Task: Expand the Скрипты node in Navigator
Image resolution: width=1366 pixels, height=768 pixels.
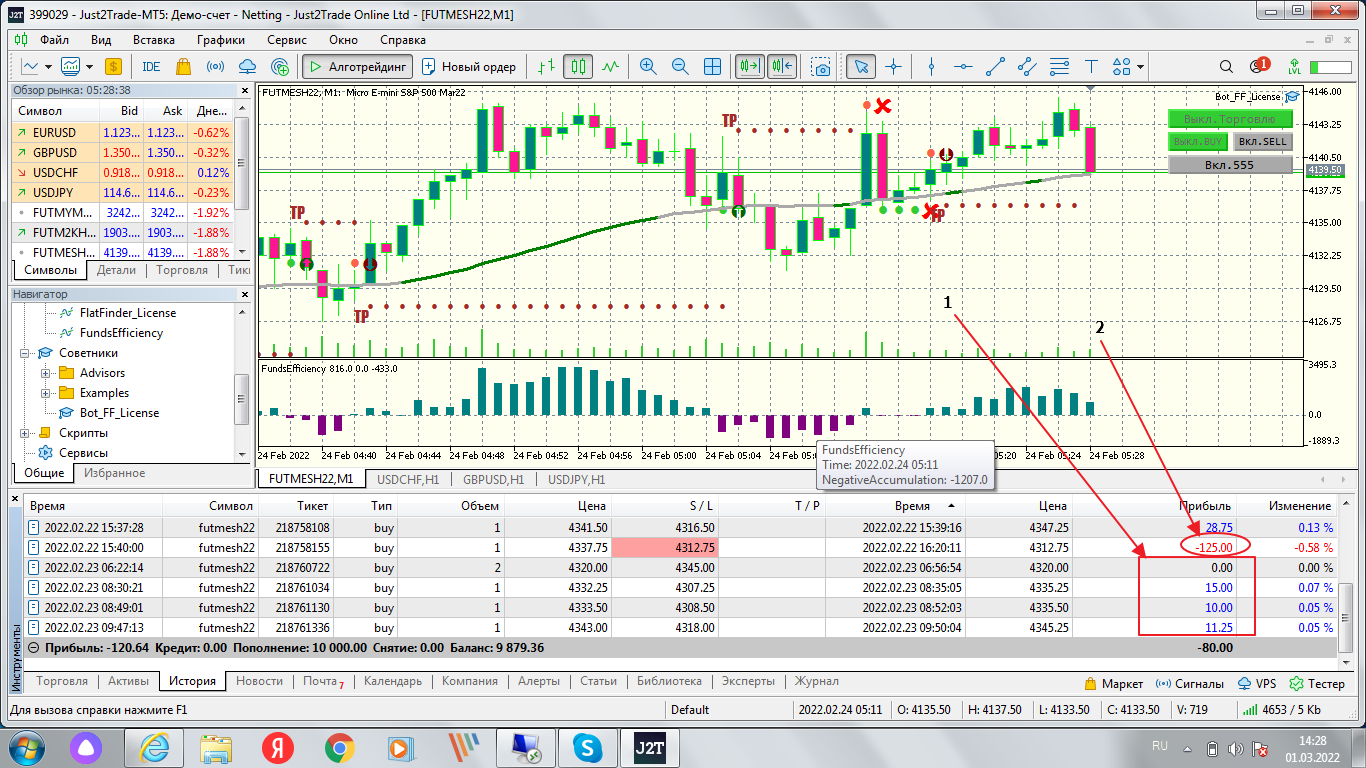Action: [x=25, y=433]
